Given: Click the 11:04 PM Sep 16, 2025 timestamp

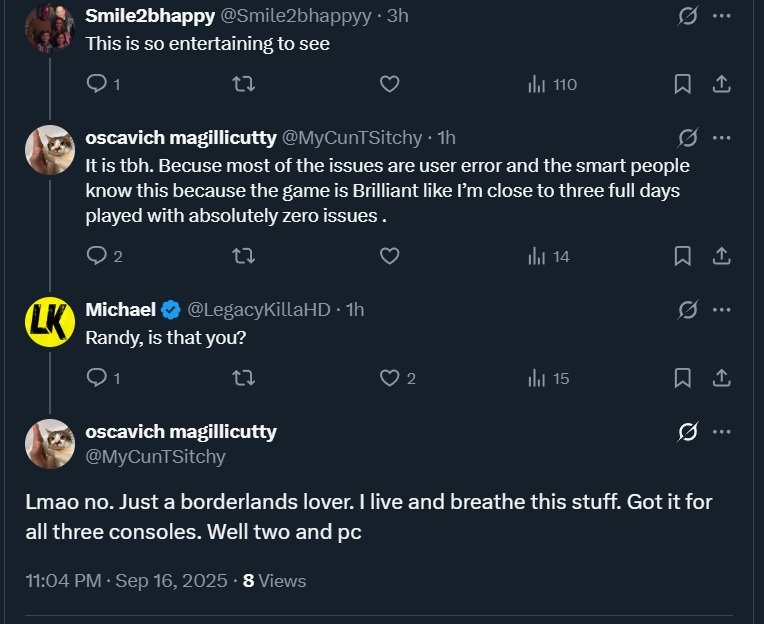Looking at the screenshot, I should click(127, 581).
